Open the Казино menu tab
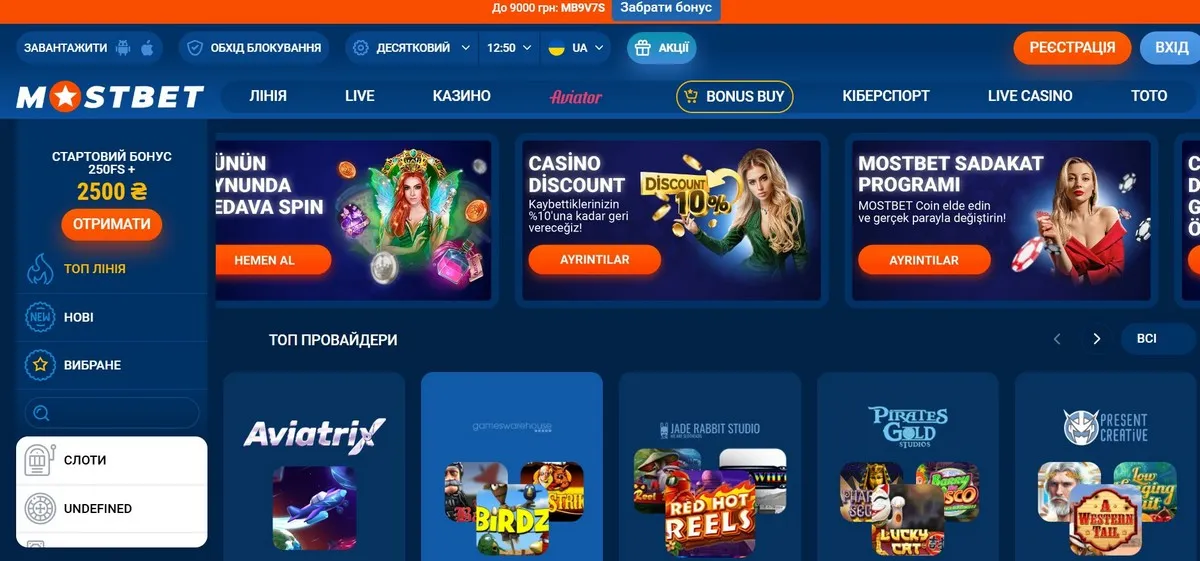1200x561 pixels. click(x=462, y=96)
